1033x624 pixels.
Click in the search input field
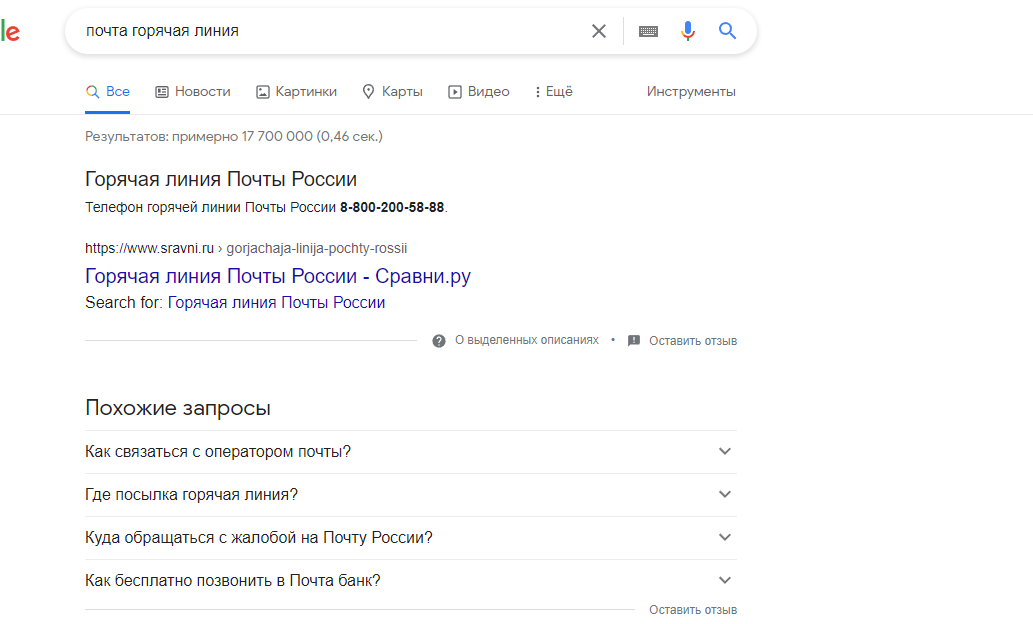tap(330, 31)
